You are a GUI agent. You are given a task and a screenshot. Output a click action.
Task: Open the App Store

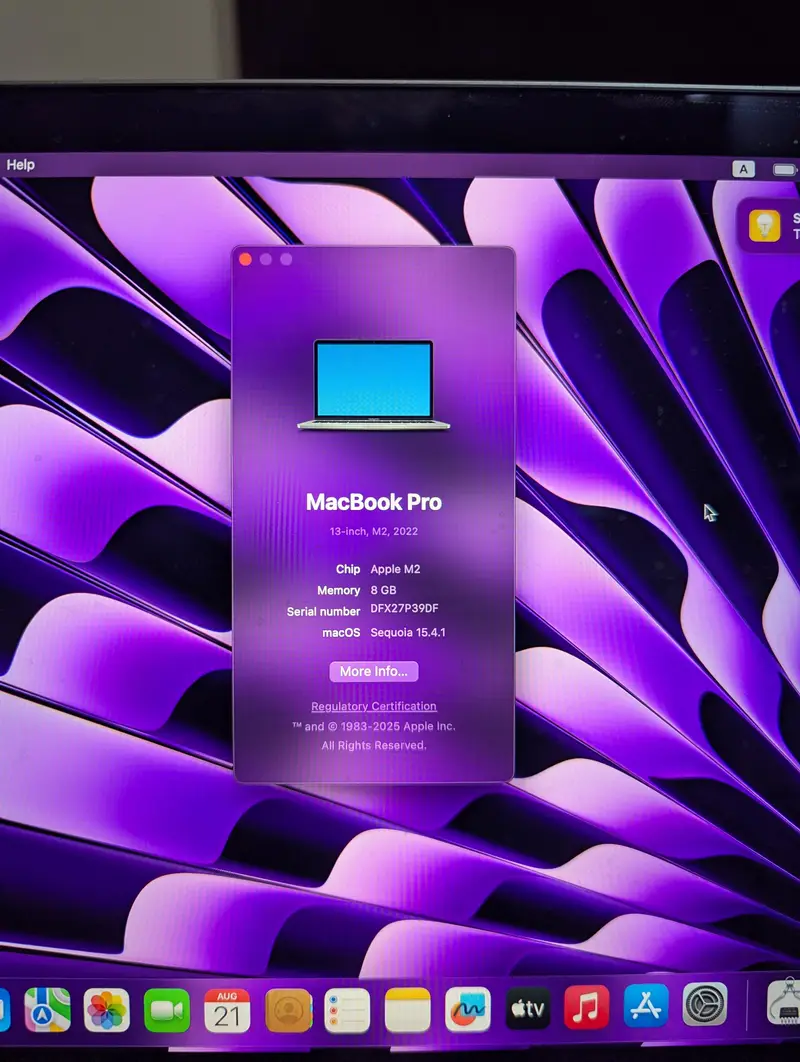[646, 1006]
